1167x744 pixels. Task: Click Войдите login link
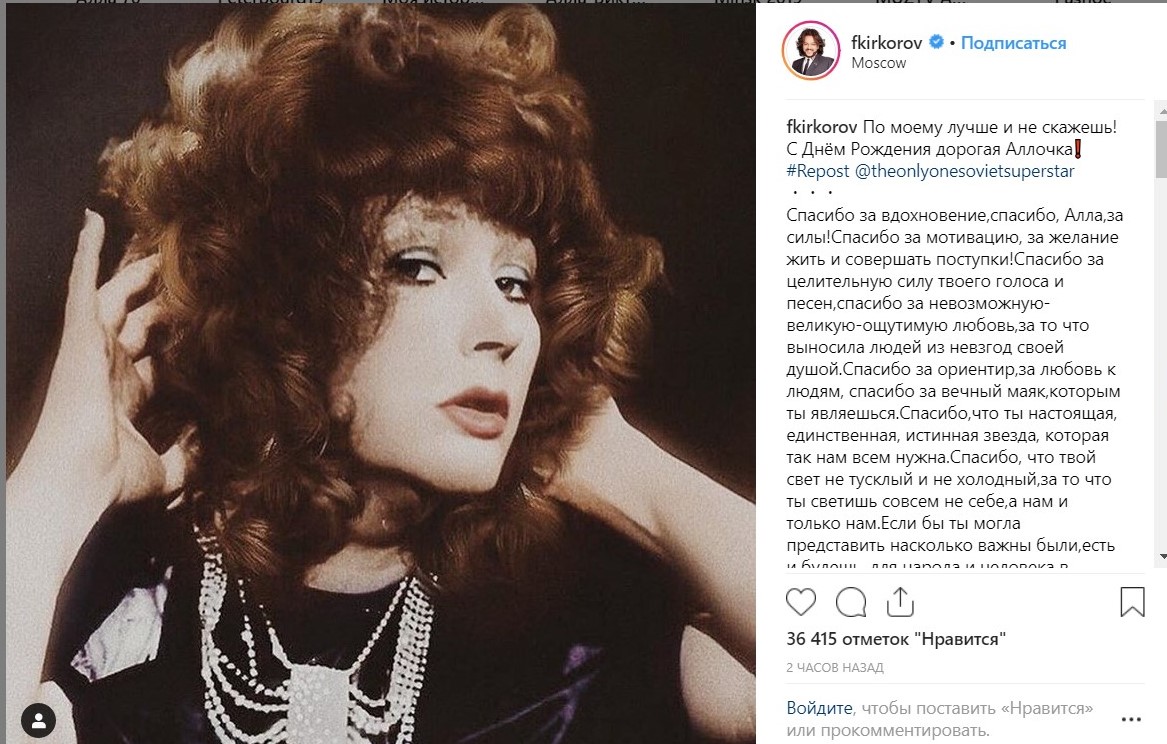(x=819, y=708)
